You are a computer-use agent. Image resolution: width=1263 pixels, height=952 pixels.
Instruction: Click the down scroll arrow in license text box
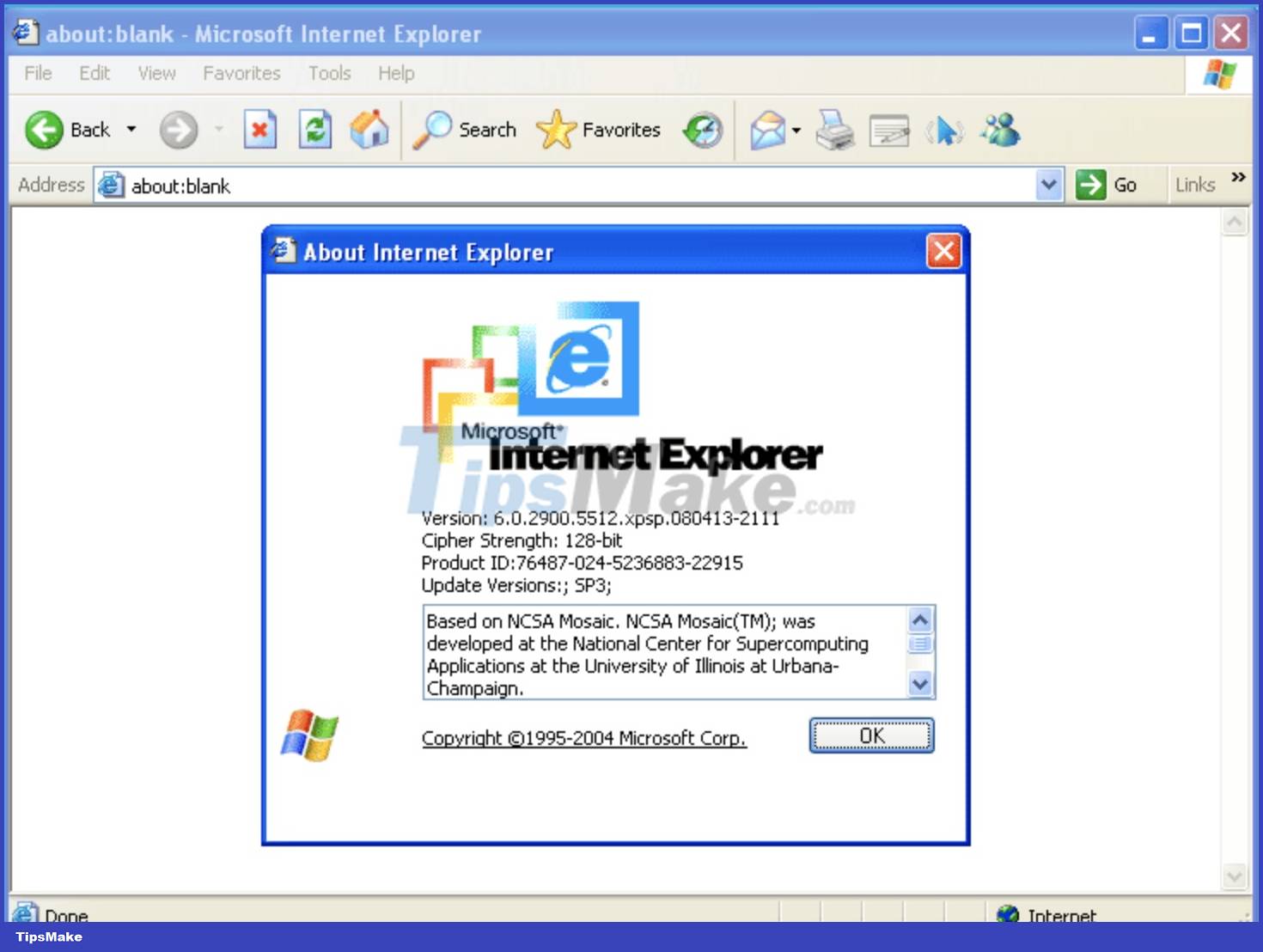click(x=918, y=685)
